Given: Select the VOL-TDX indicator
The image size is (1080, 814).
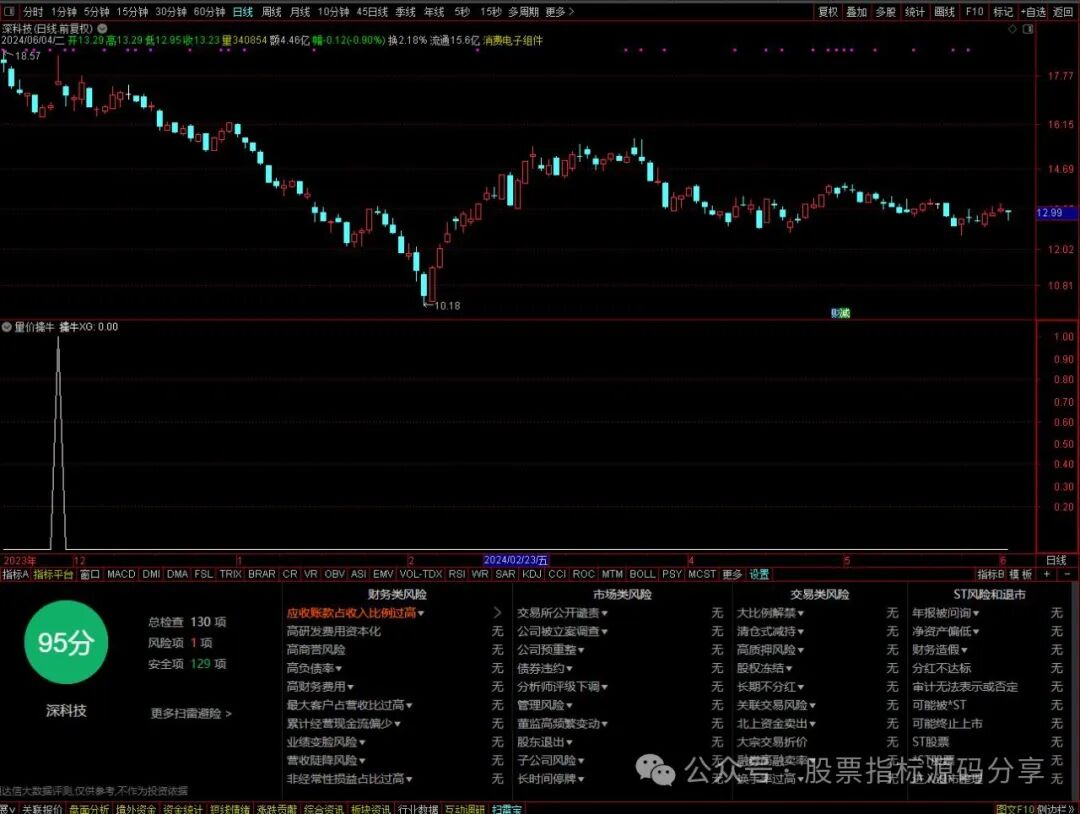Looking at the screenshot, I should 420,574.
